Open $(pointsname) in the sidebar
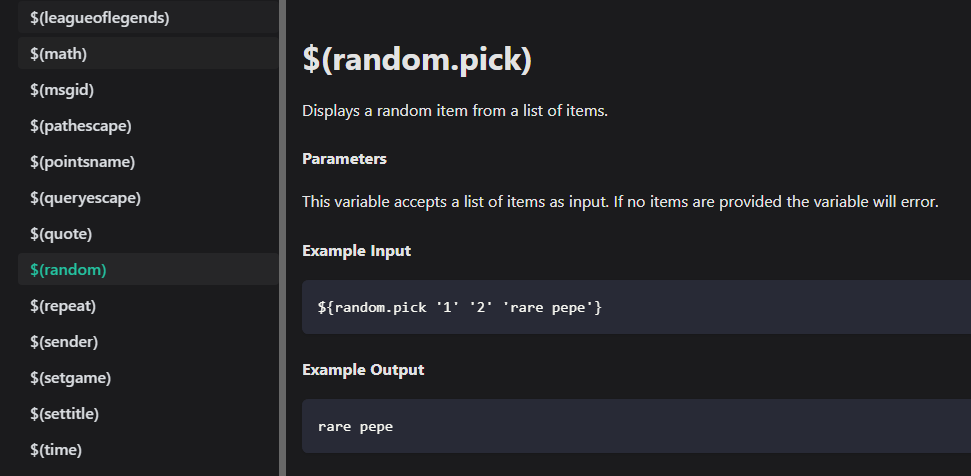This screenshot has width=971, height=476. (x=148, y=162)
